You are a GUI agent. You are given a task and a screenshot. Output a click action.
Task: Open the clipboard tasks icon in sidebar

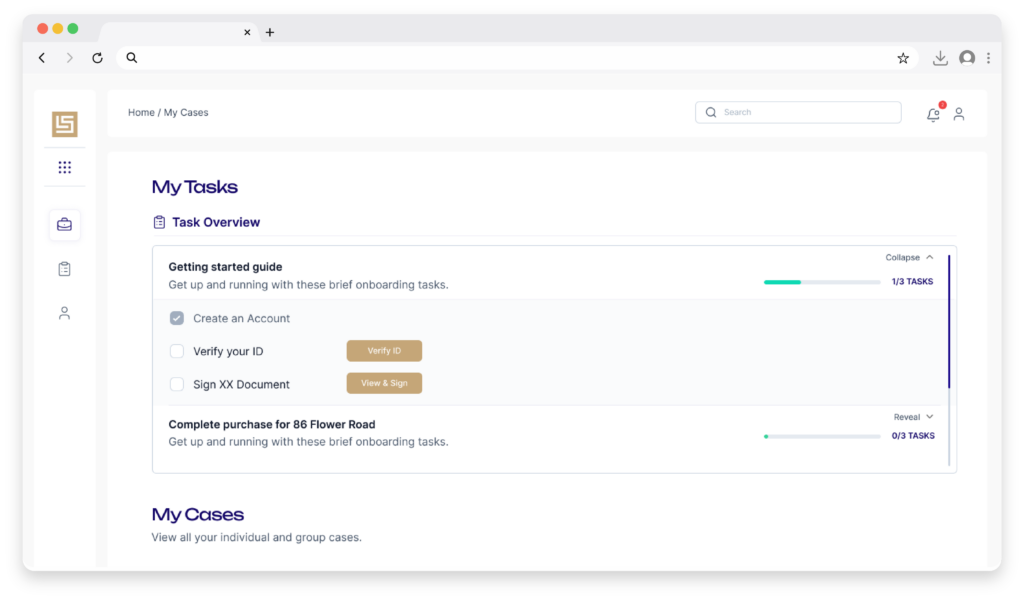(65, 269)
